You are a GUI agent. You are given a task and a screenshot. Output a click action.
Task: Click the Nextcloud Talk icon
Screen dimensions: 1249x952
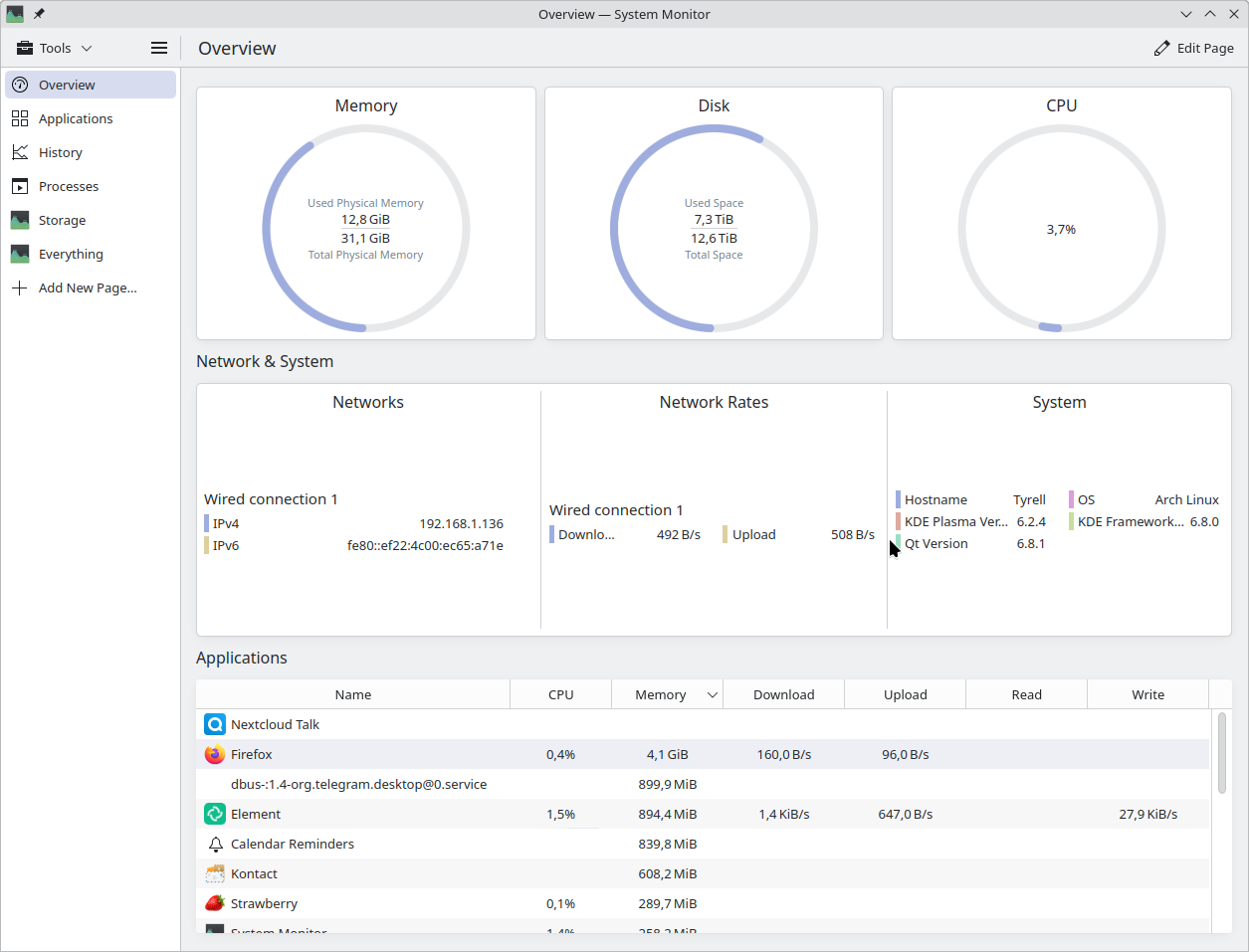click(215, 724)
